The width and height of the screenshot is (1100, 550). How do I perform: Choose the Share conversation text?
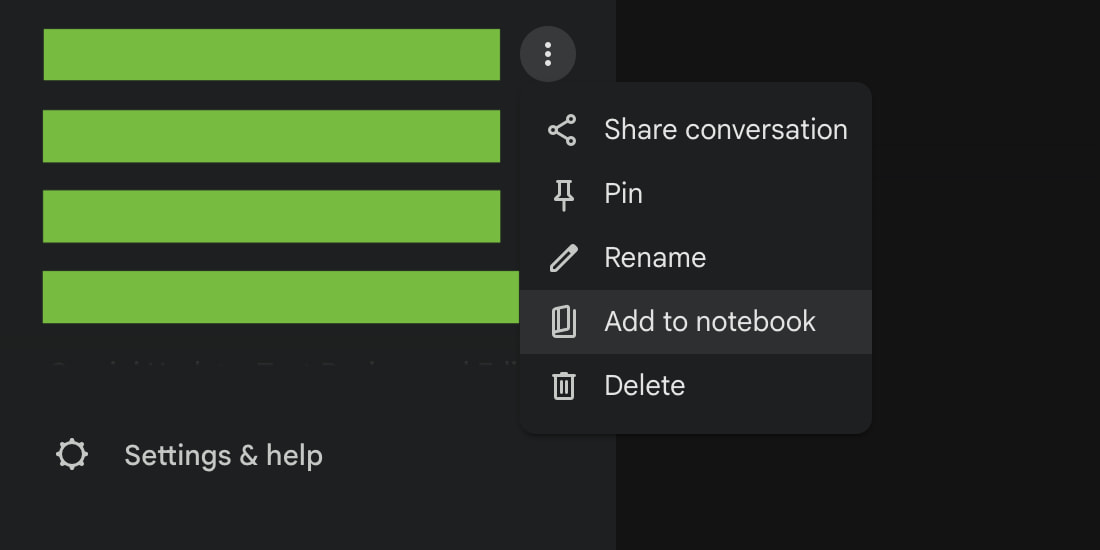tap(725, 130)
